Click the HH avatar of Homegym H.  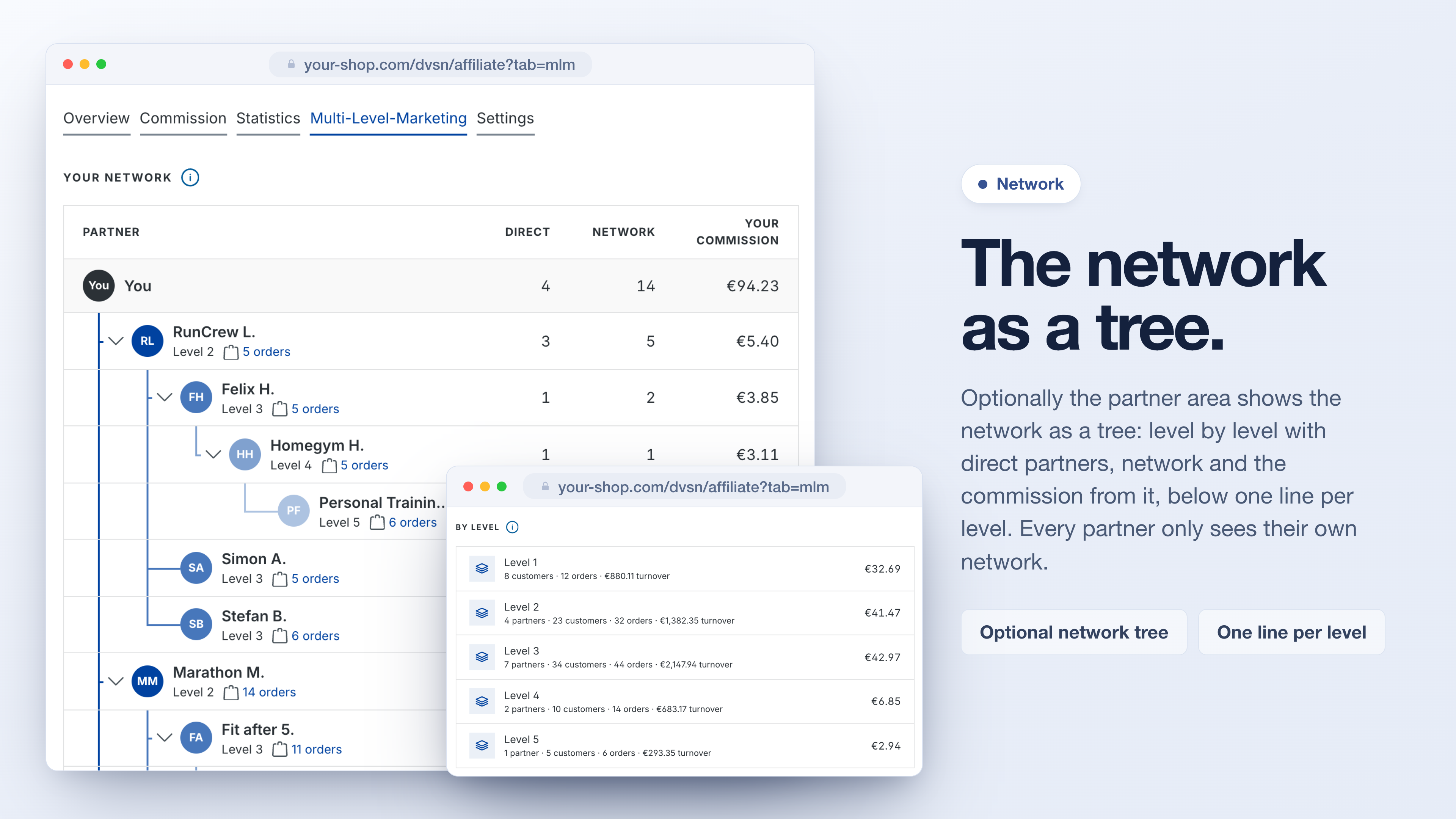[x=245, y=454]
